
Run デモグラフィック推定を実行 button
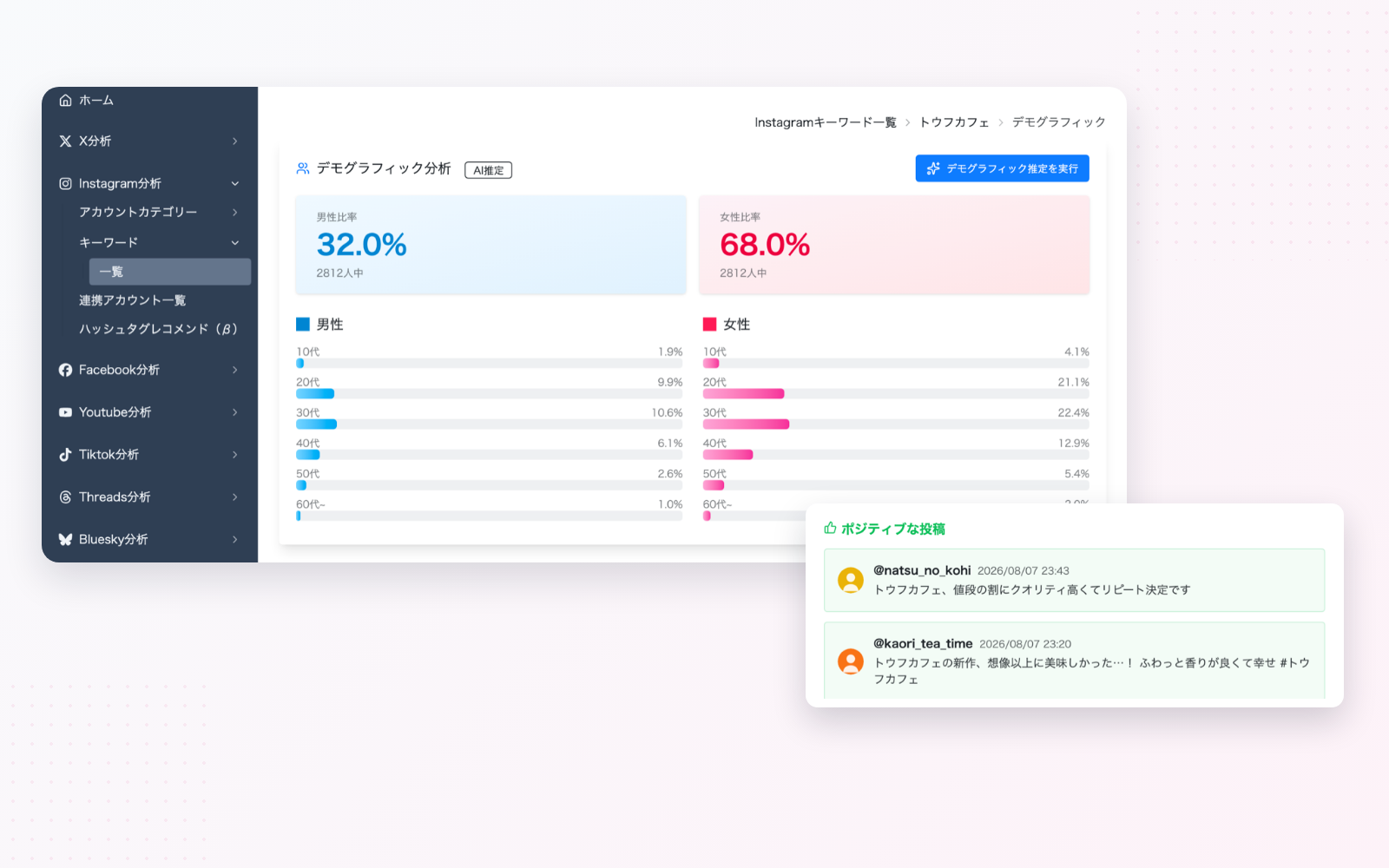(1002, 168)
